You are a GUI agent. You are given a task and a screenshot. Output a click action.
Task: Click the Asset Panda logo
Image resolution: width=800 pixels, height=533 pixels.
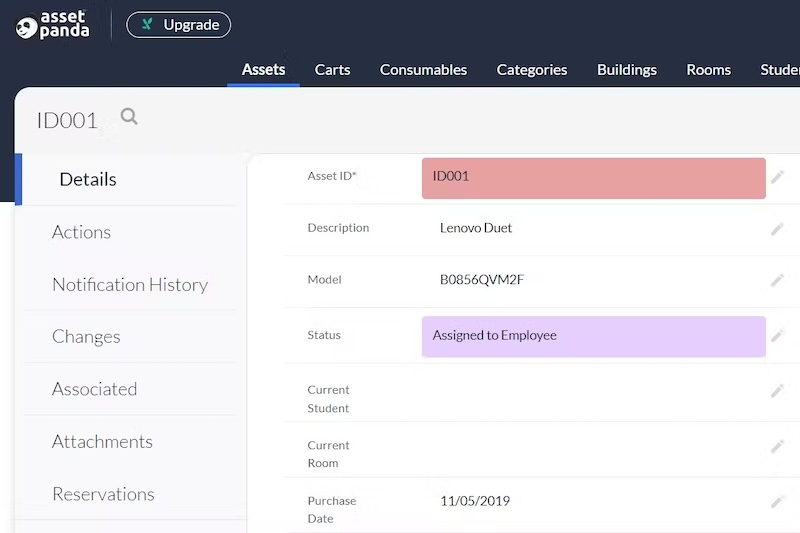pyautogui.click(x=52, y=25)
